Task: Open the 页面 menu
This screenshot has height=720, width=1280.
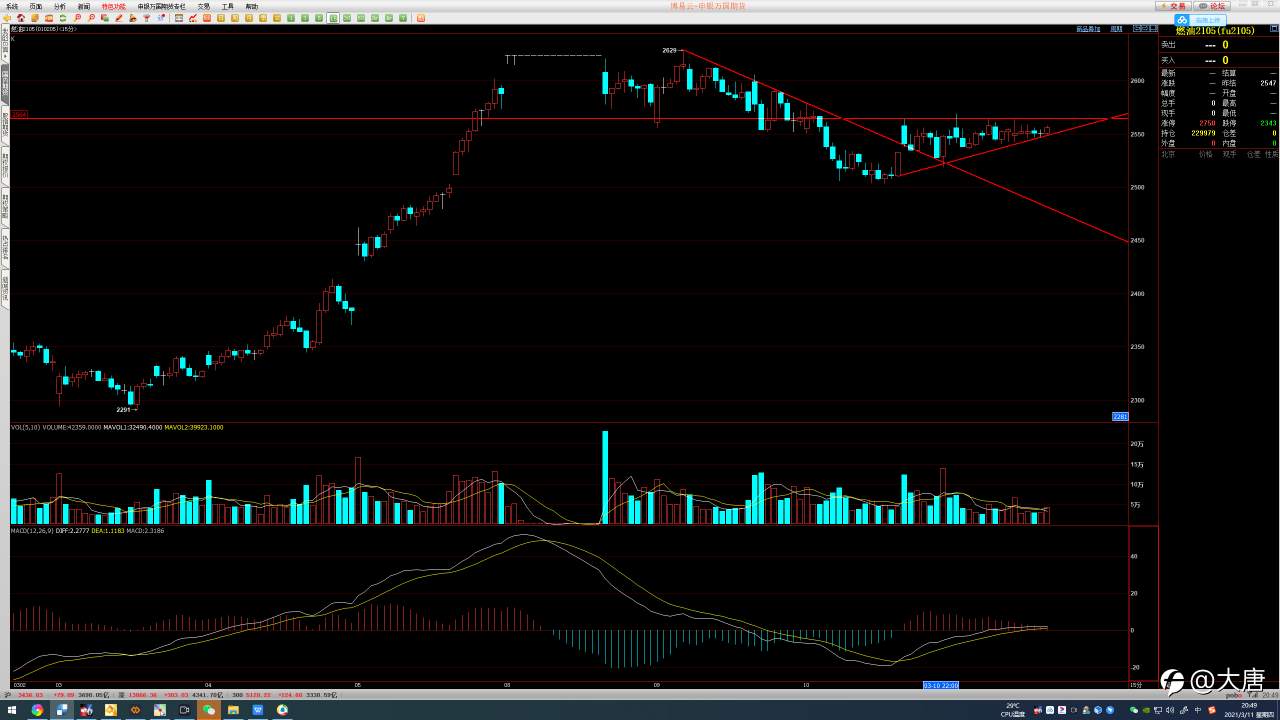Action: (x=36, y=6)
